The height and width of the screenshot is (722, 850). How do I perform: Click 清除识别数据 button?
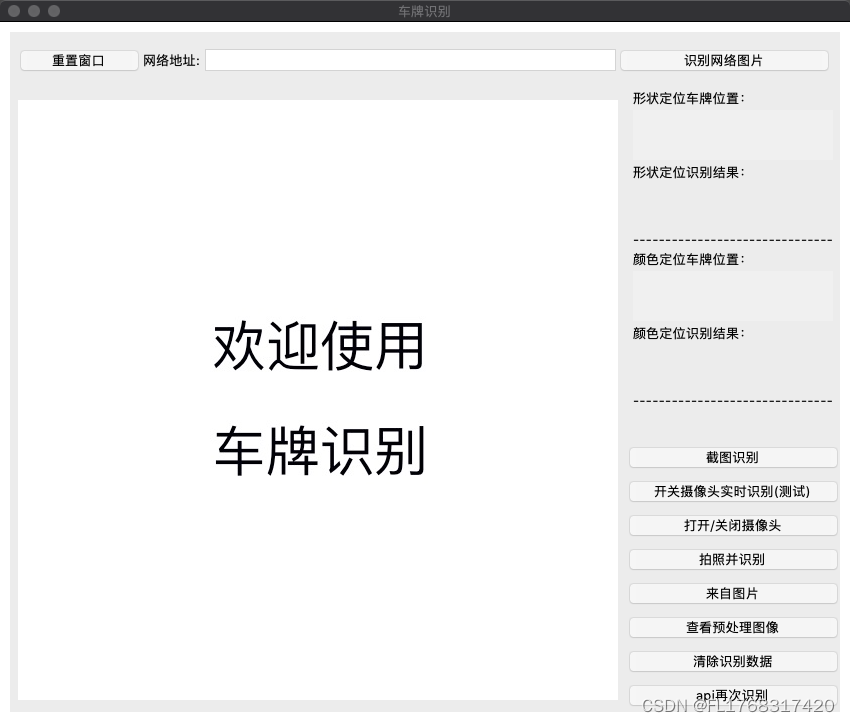click(733, 661)
